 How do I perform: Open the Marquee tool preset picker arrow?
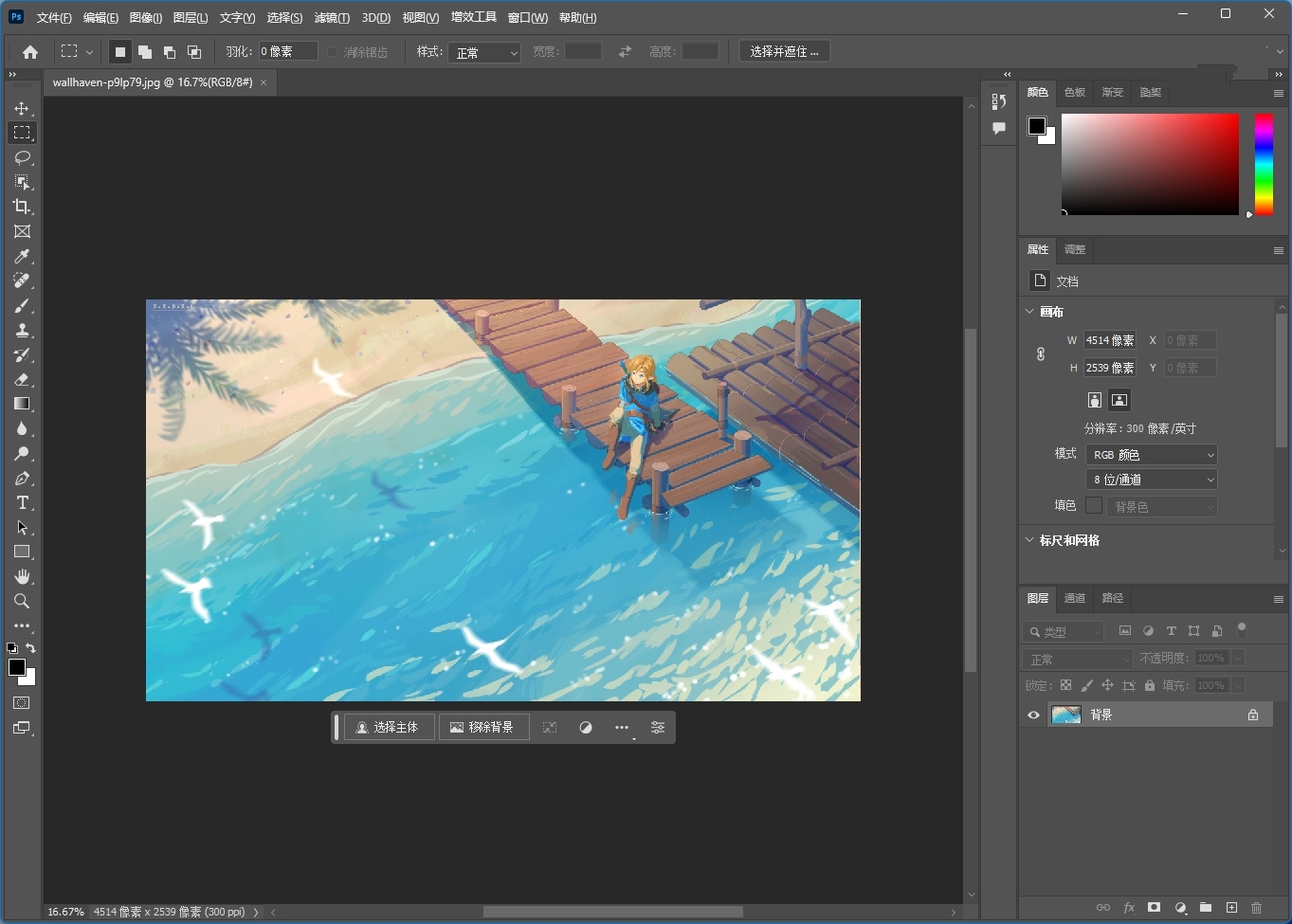[x=90, y=52]
